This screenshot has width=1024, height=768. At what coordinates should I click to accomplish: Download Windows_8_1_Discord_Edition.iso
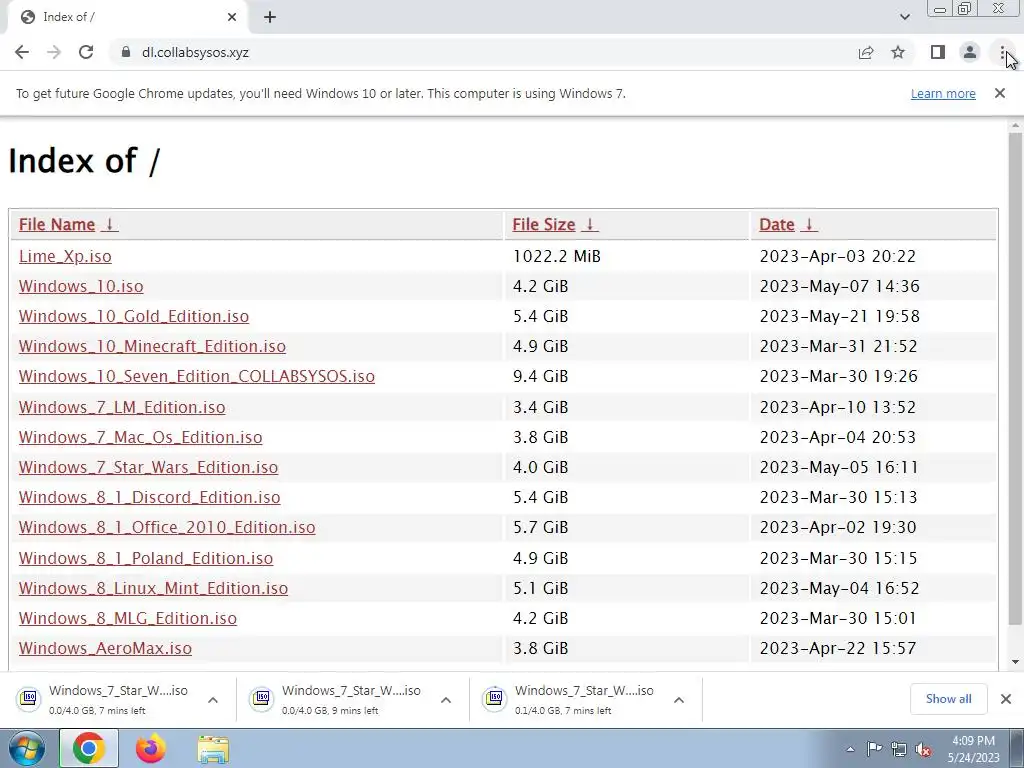pyautogui.click(x=150, y=497)
